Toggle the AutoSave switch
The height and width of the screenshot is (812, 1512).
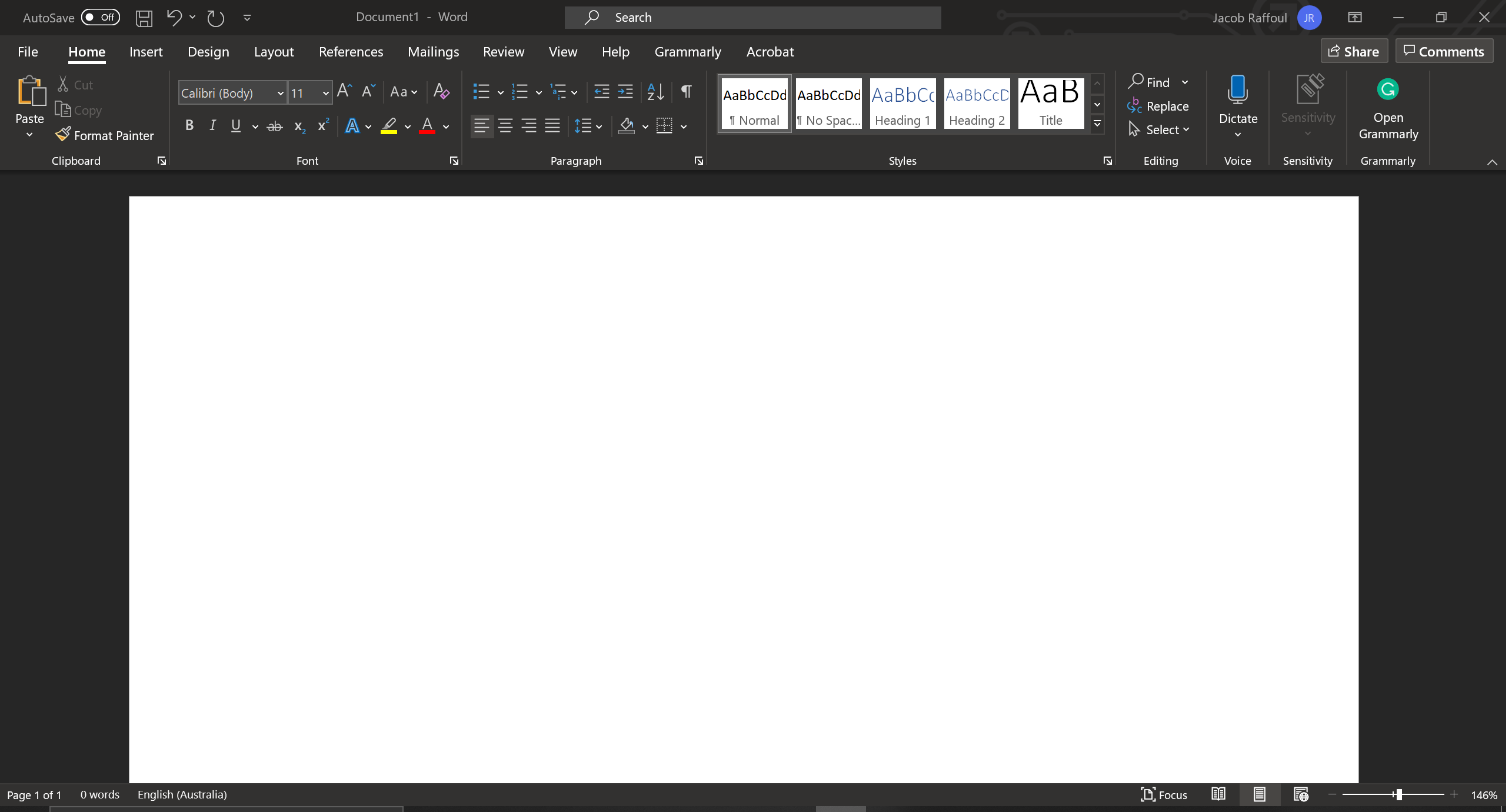coord(101,17)
